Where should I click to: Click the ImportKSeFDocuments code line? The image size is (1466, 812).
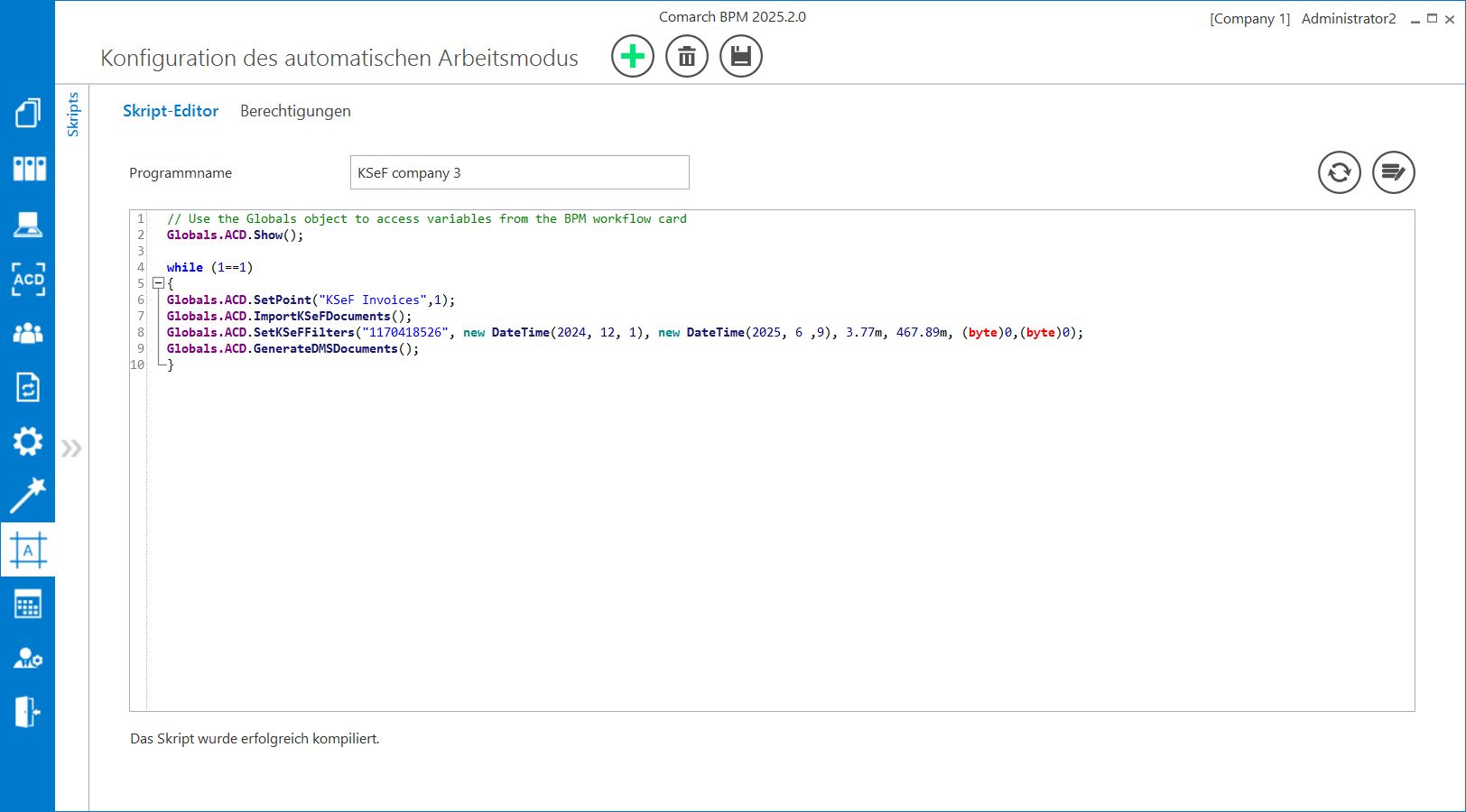(x=289, y=317)
